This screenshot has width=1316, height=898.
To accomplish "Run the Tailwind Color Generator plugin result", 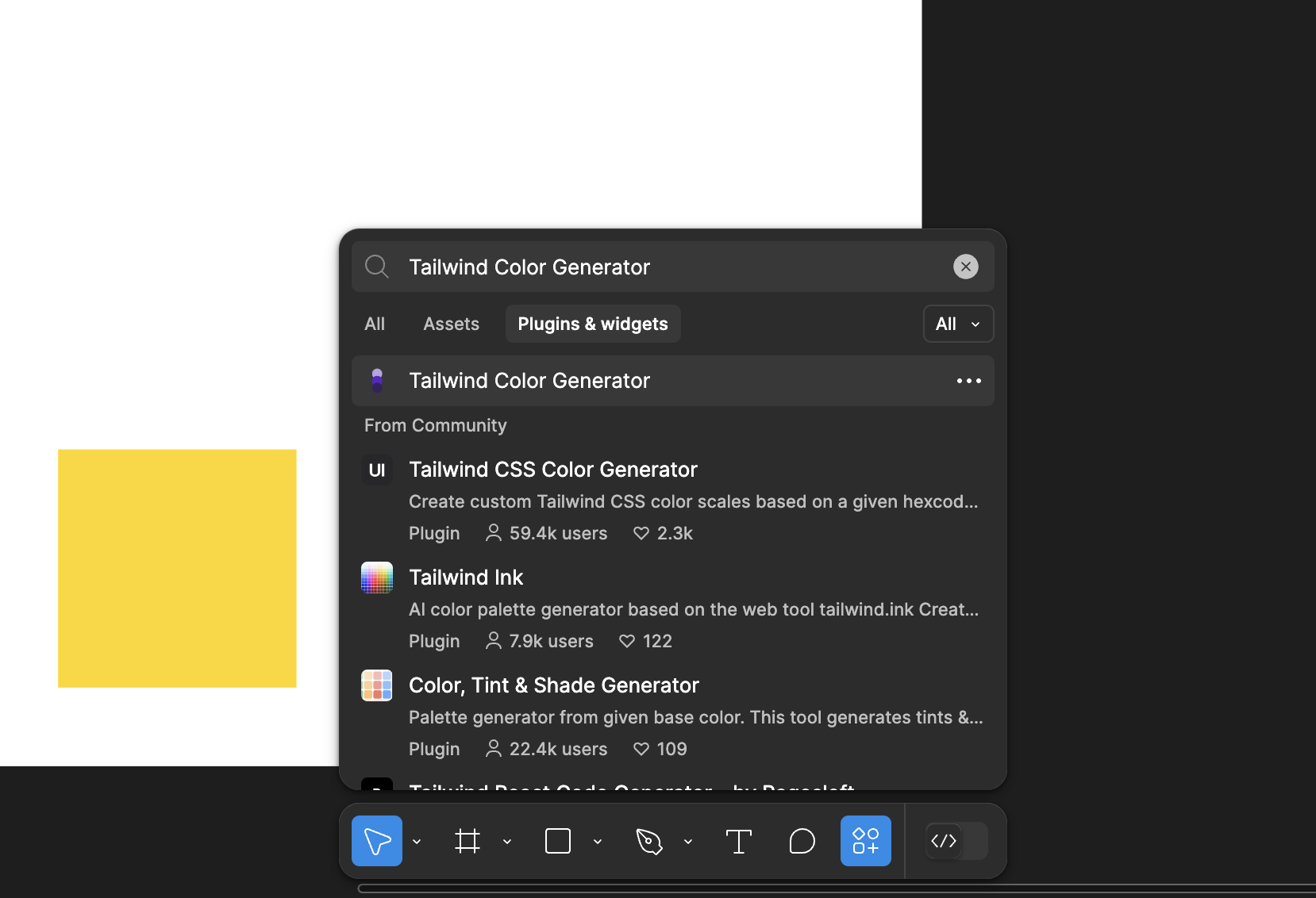I will [673, 381].
